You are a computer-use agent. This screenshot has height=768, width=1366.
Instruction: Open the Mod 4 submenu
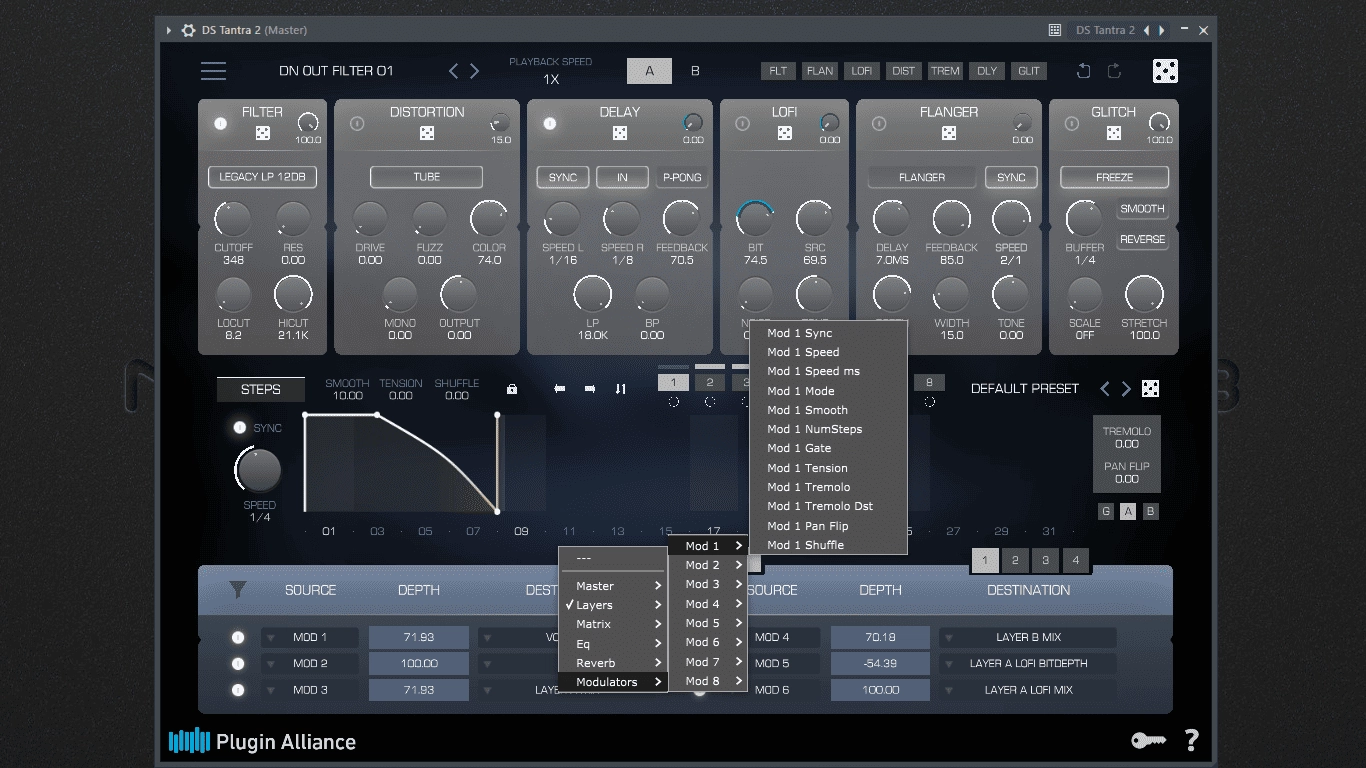click(709, 604)
